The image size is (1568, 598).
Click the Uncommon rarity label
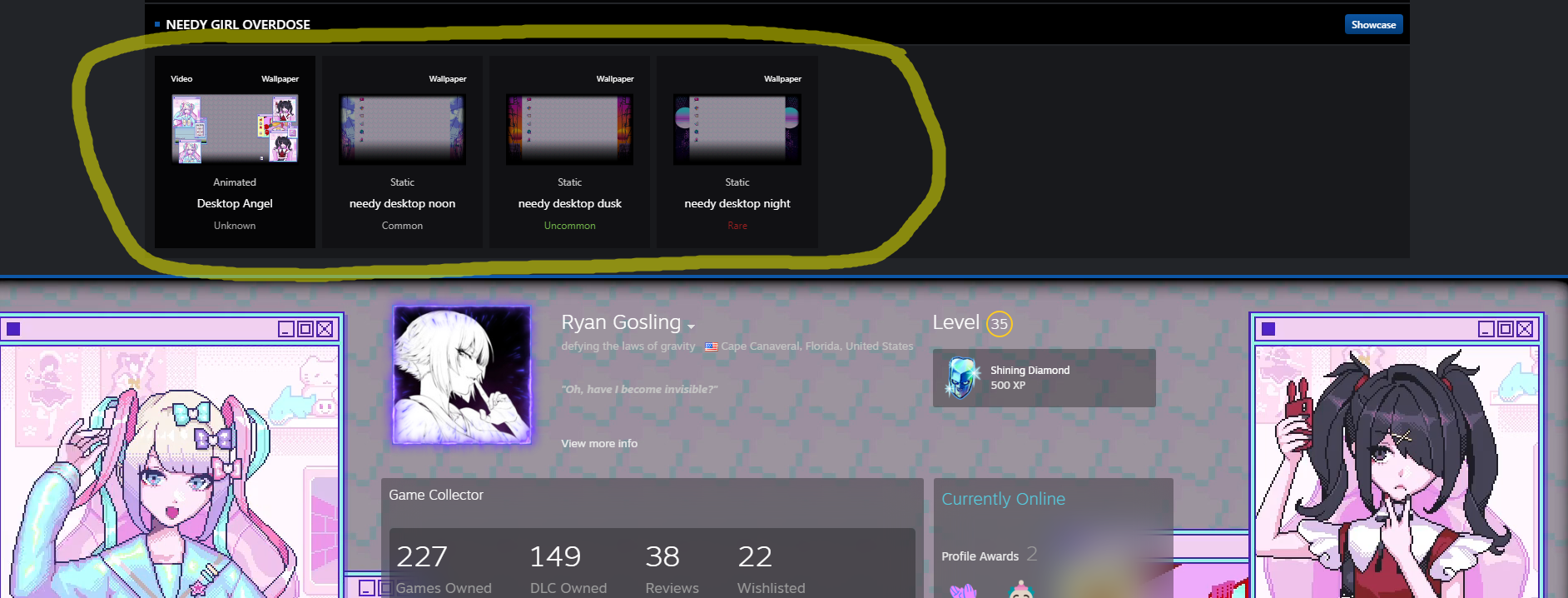tap(570, 226)
